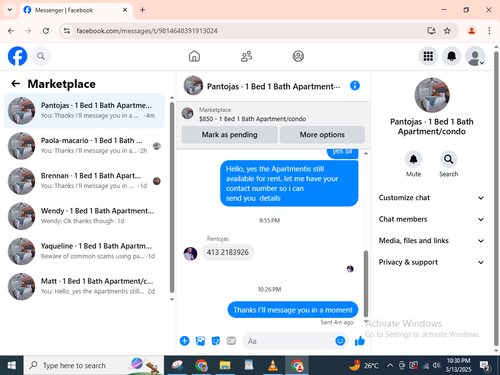
Task: Expand the Chat members section
Action: coord(431,219)
